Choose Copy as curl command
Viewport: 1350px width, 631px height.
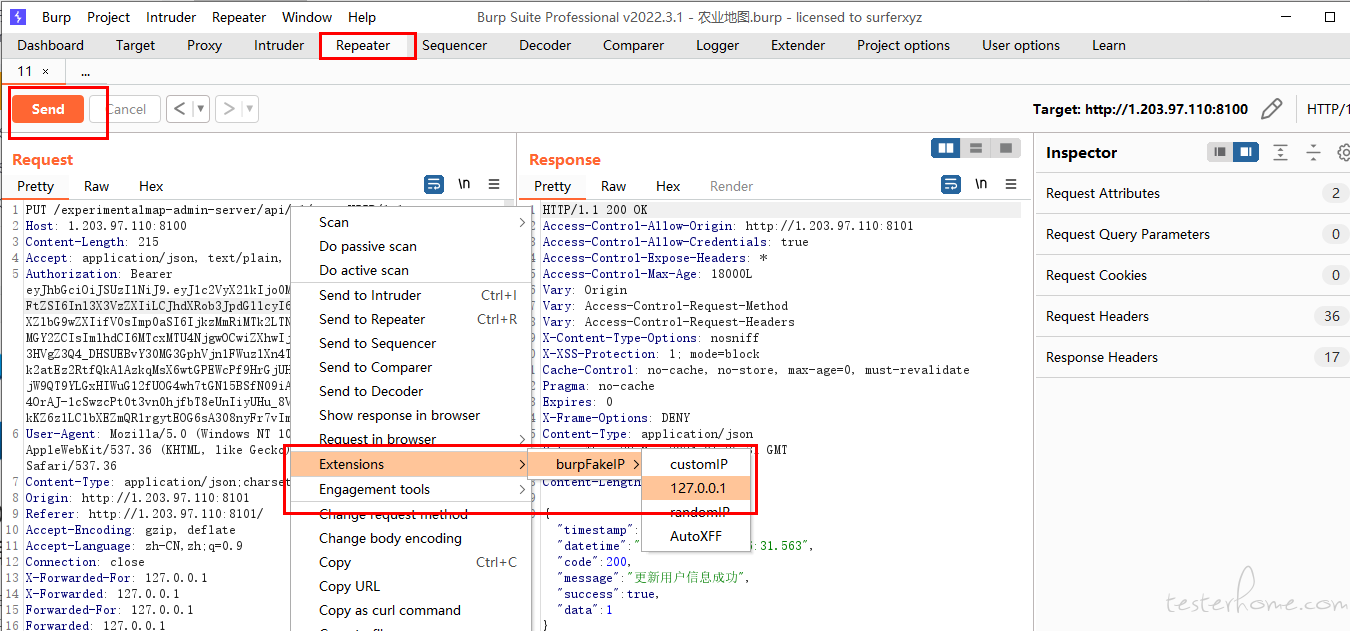tap(410, 610)
